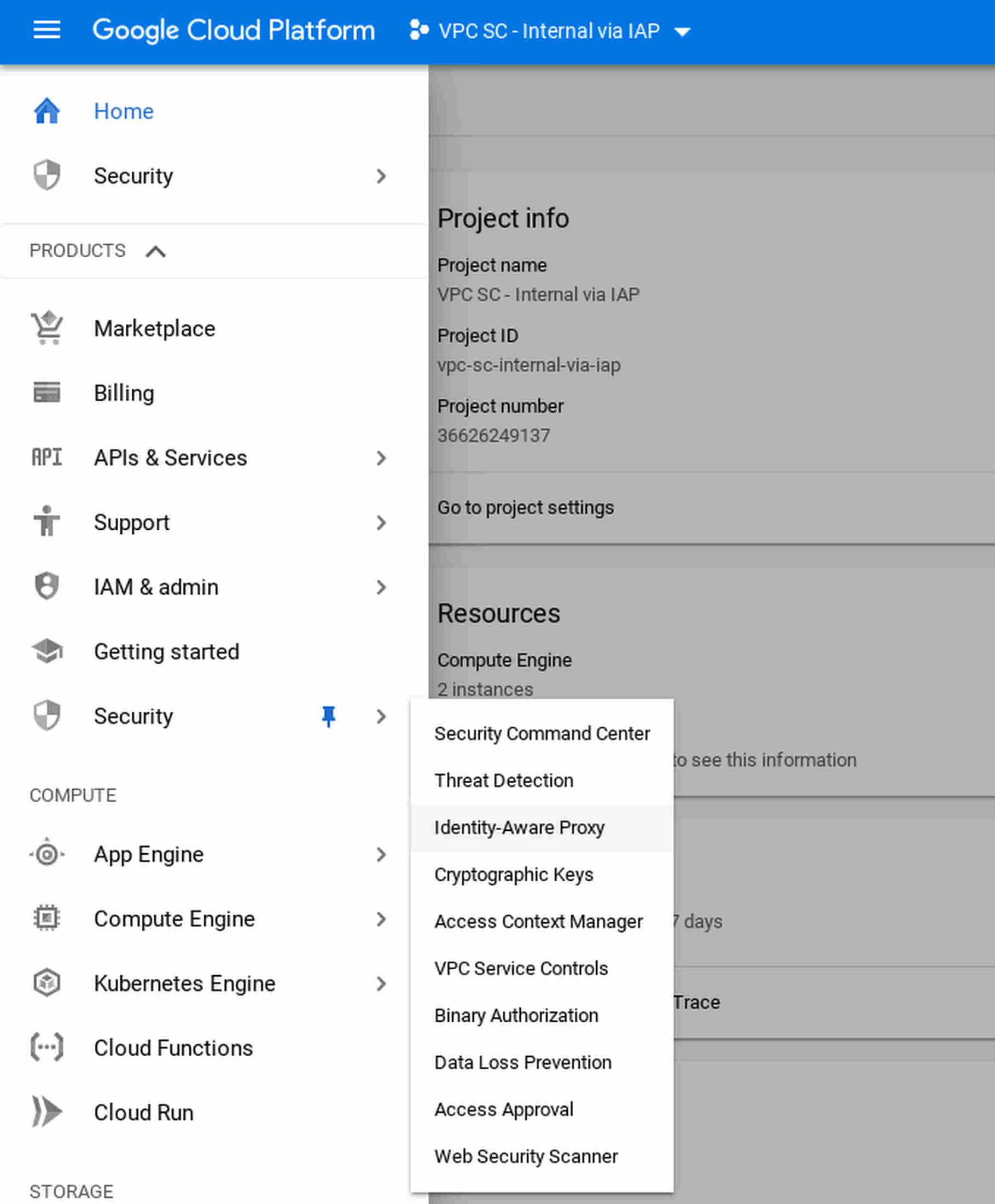Image resolution: width=995 pixels, height=1204 pixels.
Task: Open Identity-Aware Proxy from submenu
Action: click(x=542, y=827)
